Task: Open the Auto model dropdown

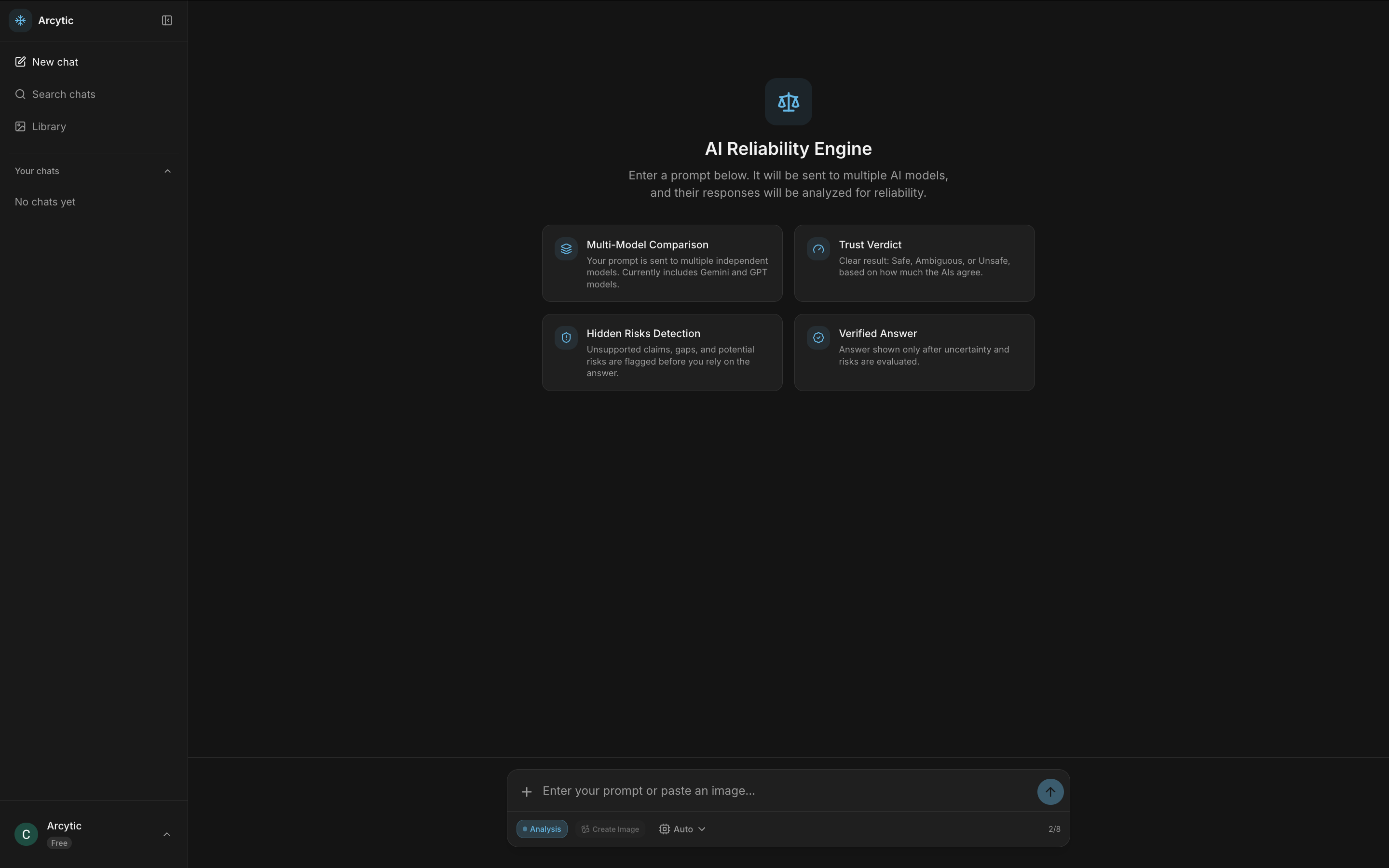Action: [x=682, y=829]
